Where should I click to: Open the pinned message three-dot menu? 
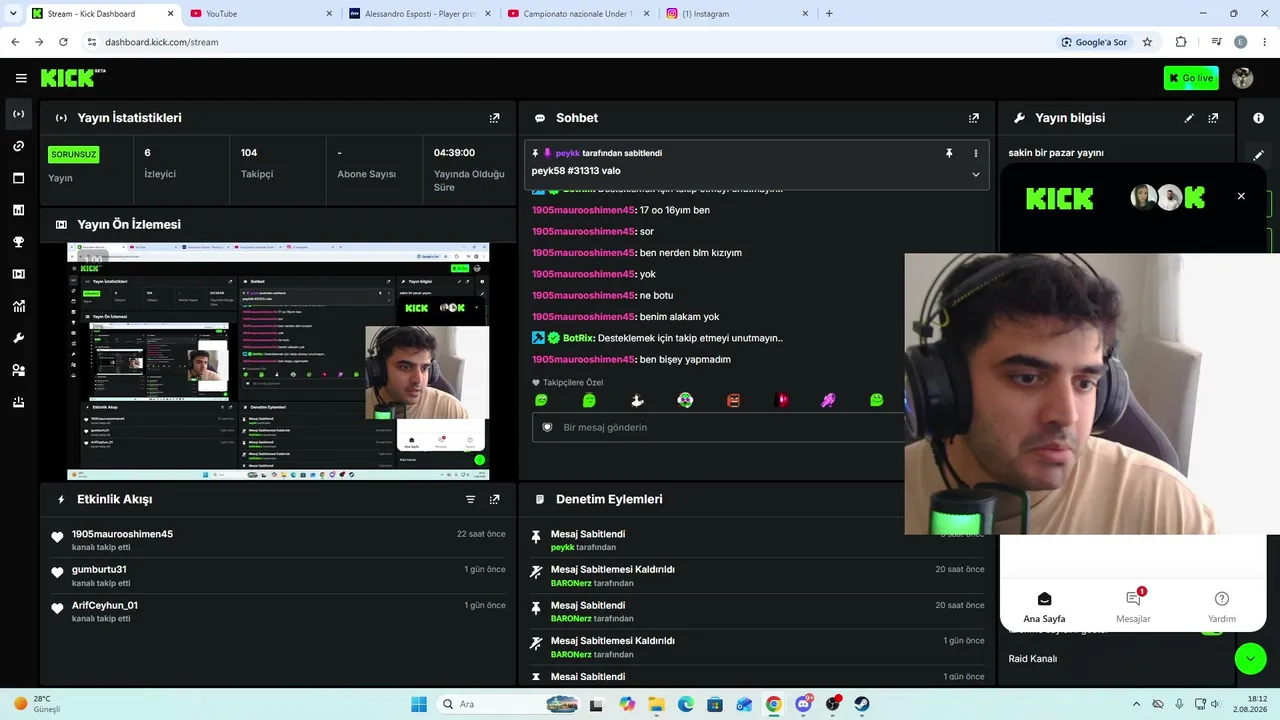point(975,153)
